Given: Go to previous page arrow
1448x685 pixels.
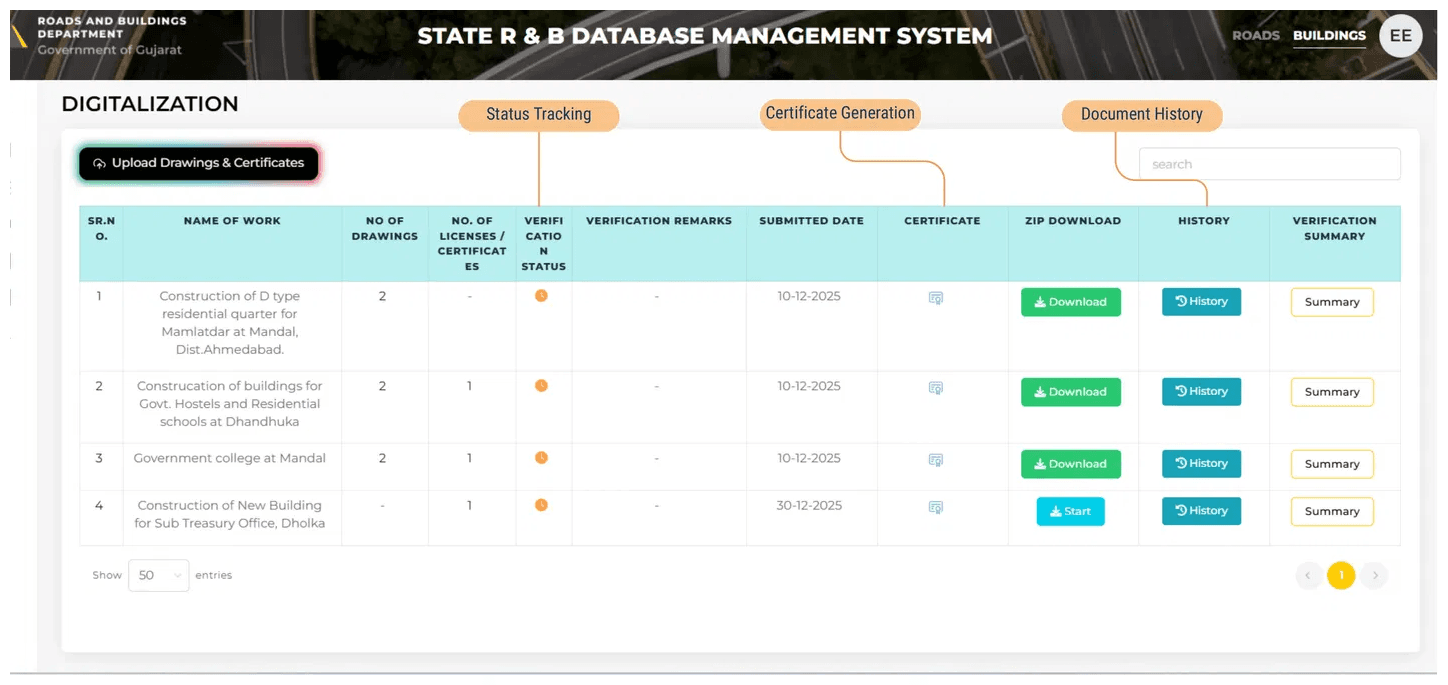Looking at the screenshot, I should [1308, 575].
